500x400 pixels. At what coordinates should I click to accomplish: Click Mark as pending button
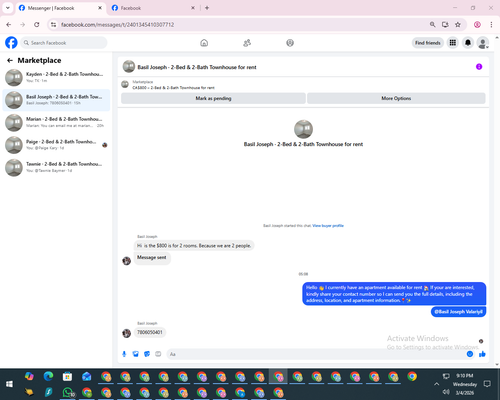[x=213, y=98]
